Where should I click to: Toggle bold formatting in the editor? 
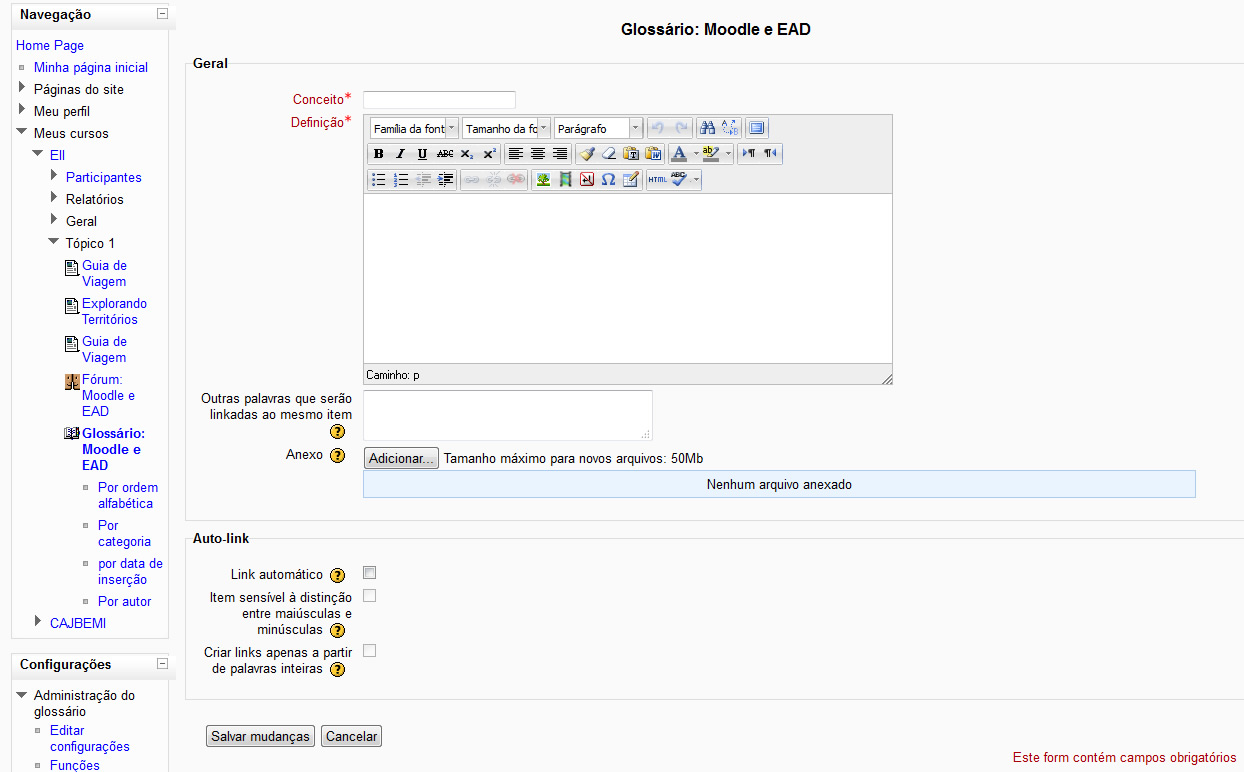(379, 154)
